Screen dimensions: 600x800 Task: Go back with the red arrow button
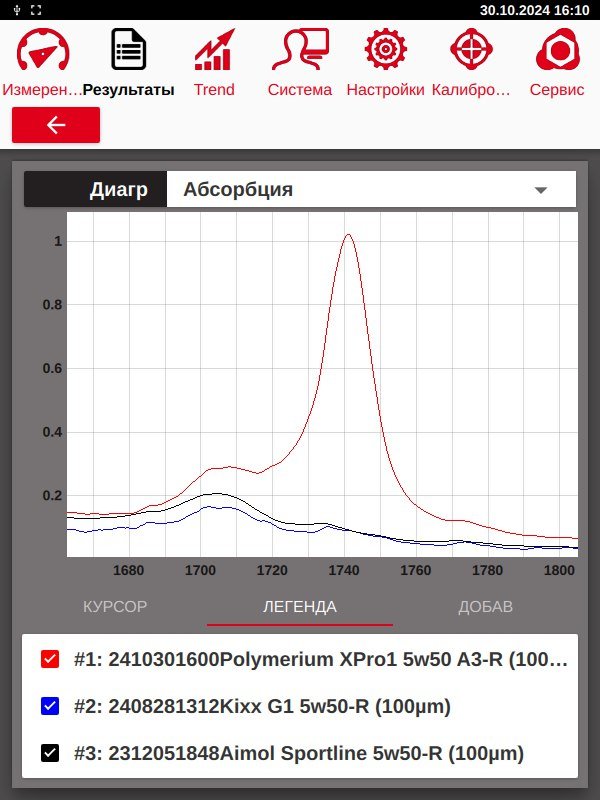[56, 125]
